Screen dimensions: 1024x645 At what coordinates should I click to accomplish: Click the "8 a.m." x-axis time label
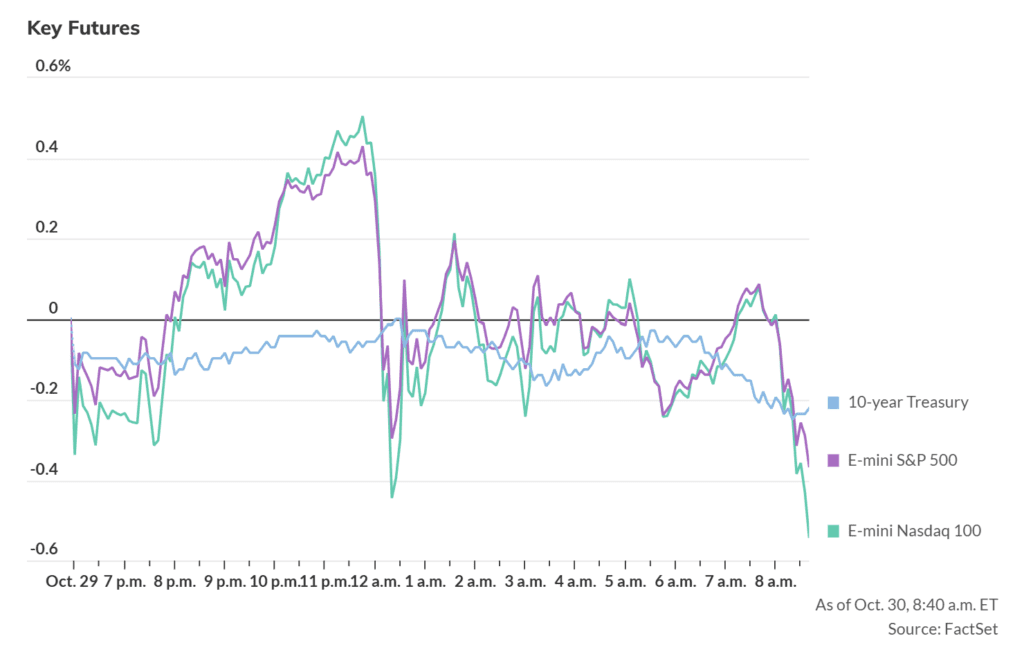(777, 582)
